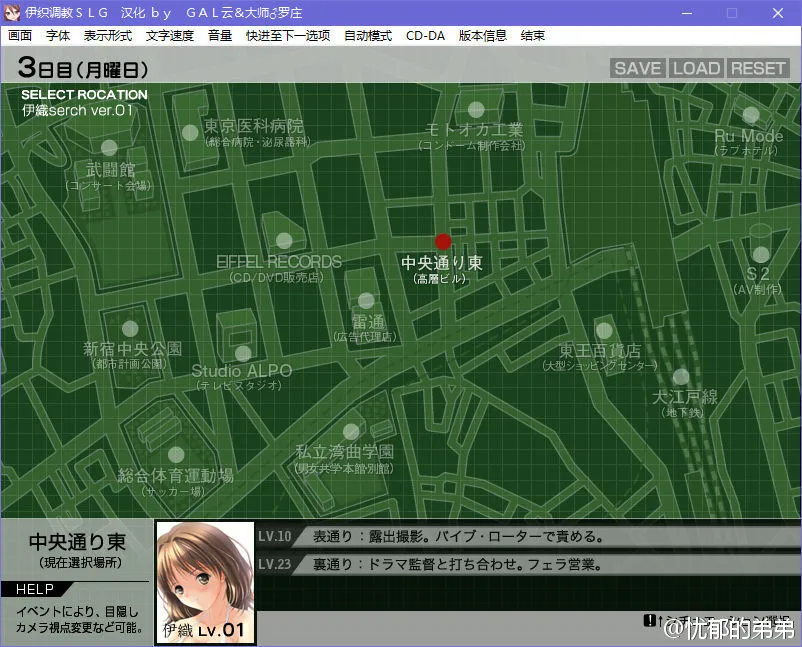Open the 表示形式 display format menu
Viewport: 802px width, 647px height.
tap(106, 35)
